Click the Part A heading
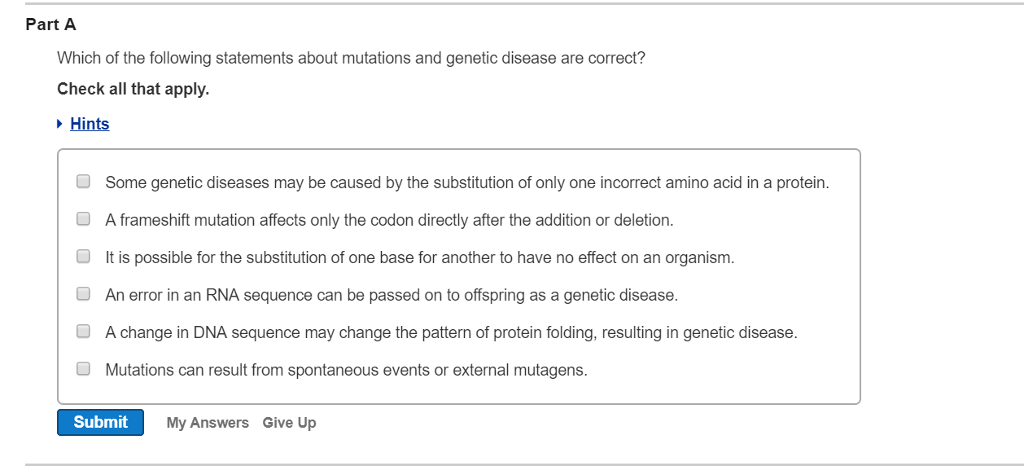1024x466 pixels. tap(51, 25)
